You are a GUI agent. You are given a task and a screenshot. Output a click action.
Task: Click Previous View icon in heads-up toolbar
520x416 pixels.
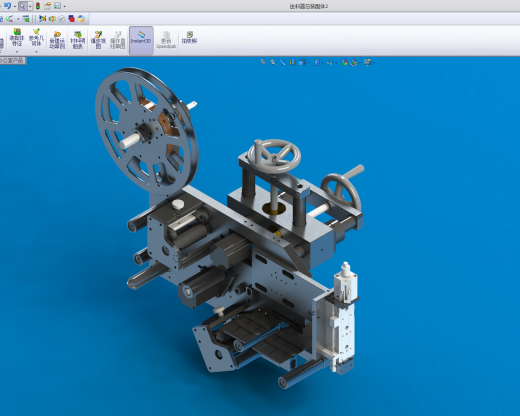[x=283, y=62]
